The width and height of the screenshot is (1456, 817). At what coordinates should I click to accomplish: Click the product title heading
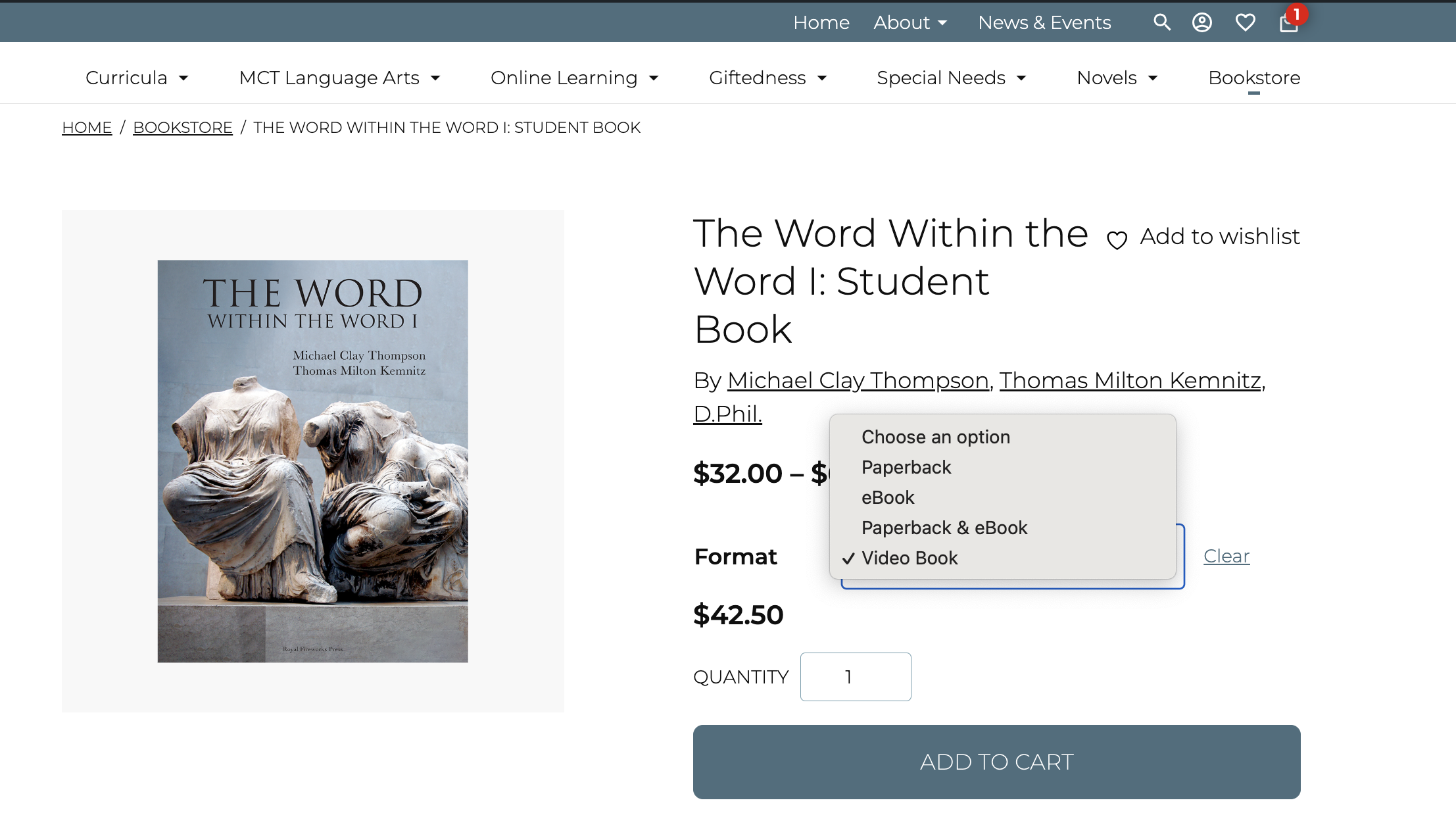[x=891, y=281]
